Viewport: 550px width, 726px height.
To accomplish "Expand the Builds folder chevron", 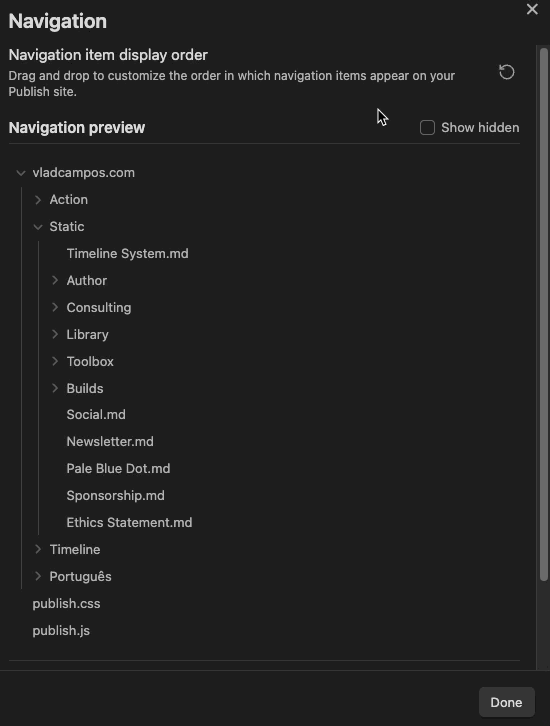I will click(55, 388).
